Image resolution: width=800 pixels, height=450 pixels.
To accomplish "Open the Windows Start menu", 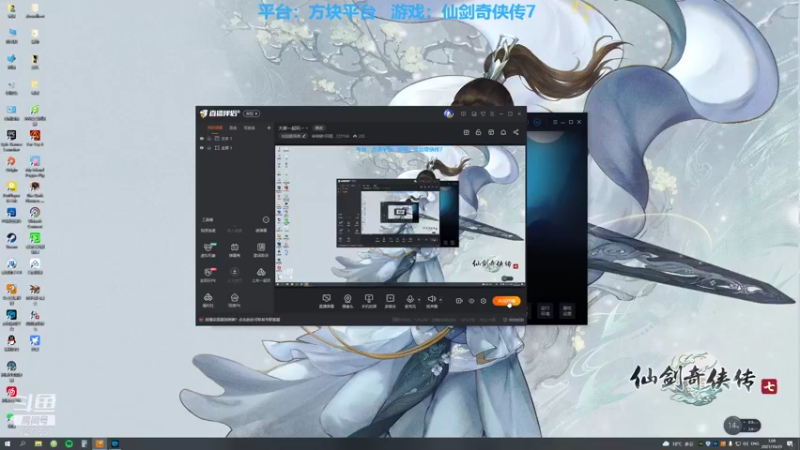I will (7, 444).
